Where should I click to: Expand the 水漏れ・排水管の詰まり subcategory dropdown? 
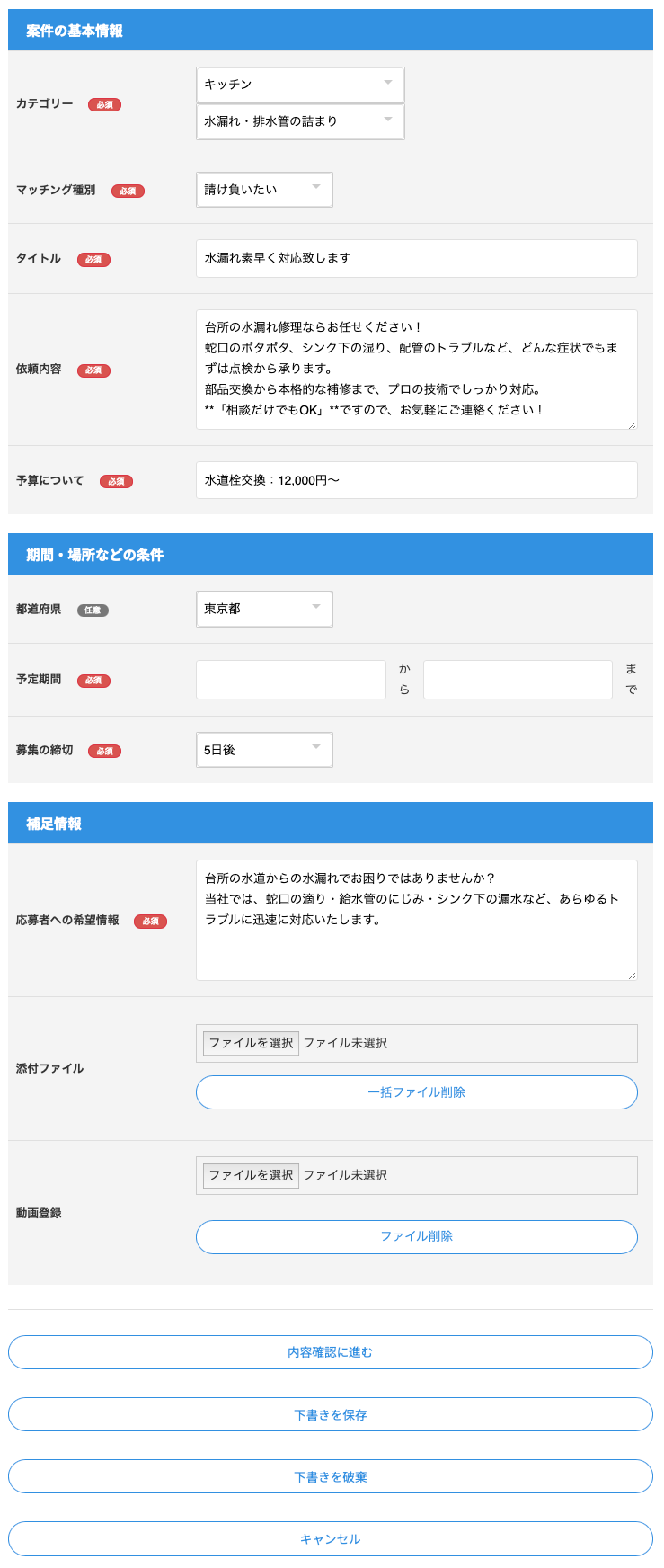pyautogui.click(x=299, y=121)
